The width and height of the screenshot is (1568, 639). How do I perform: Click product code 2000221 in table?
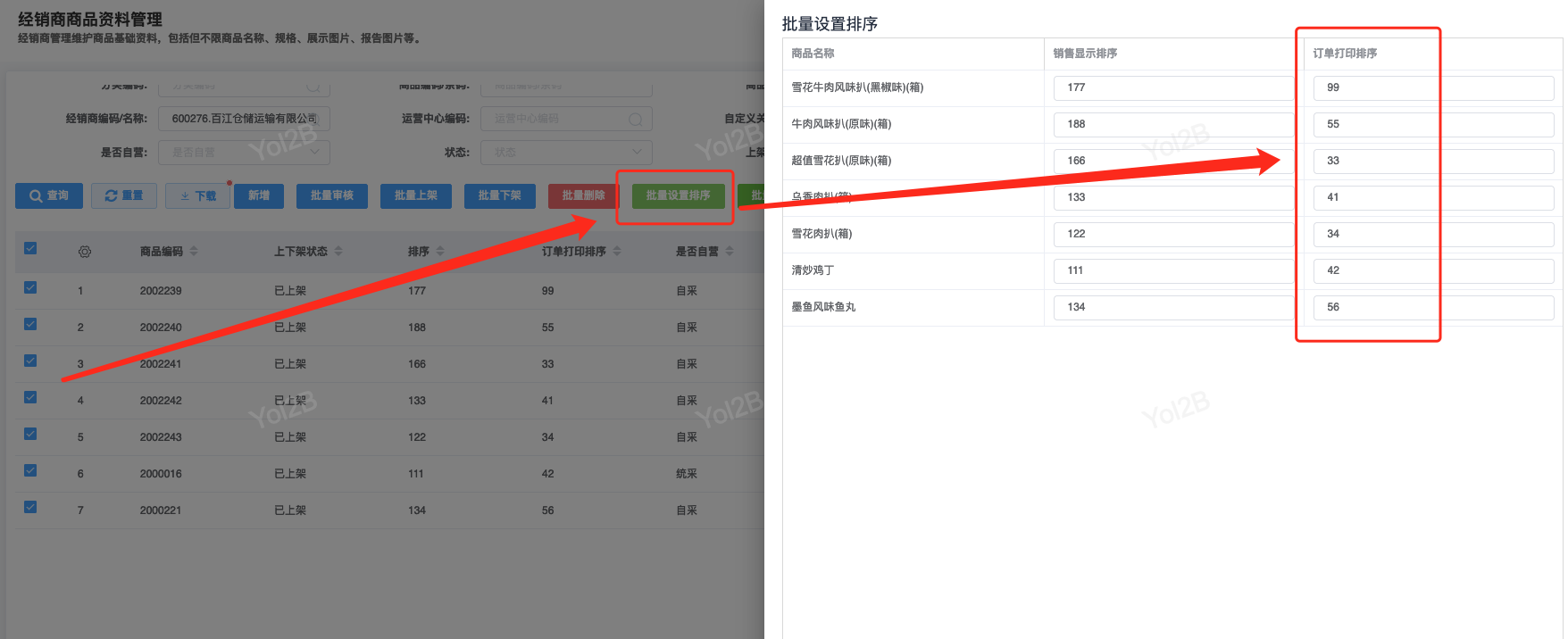click(161, 510)
